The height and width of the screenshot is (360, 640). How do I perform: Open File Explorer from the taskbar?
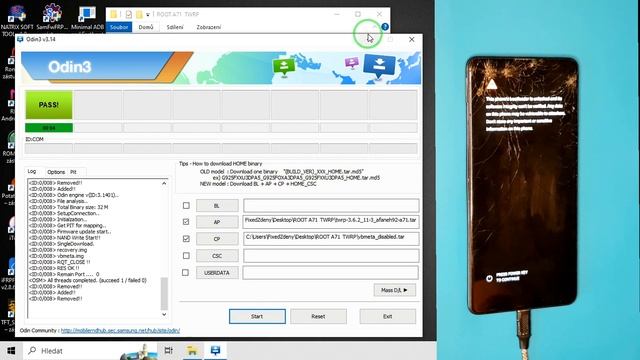192,351
